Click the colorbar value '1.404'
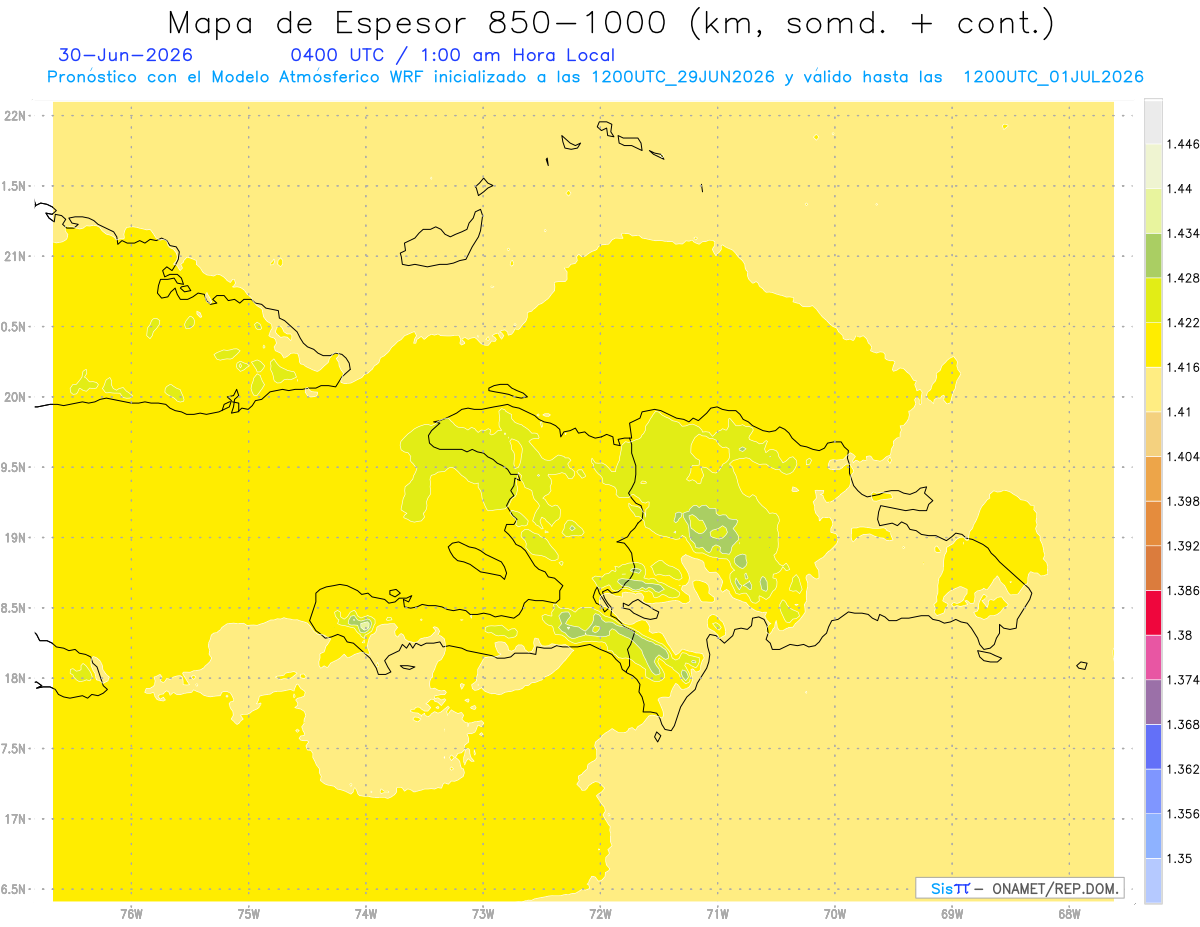Screen dimensions: 1200x927 (x=1183, y=456)
